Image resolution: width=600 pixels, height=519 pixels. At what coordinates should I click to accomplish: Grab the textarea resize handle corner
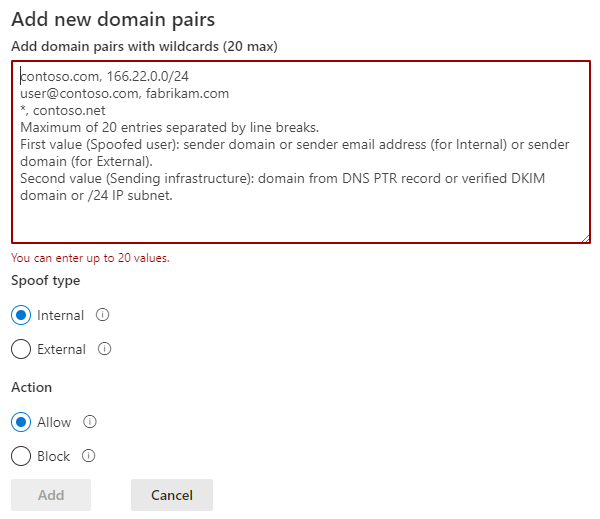[x=585, y=238]
